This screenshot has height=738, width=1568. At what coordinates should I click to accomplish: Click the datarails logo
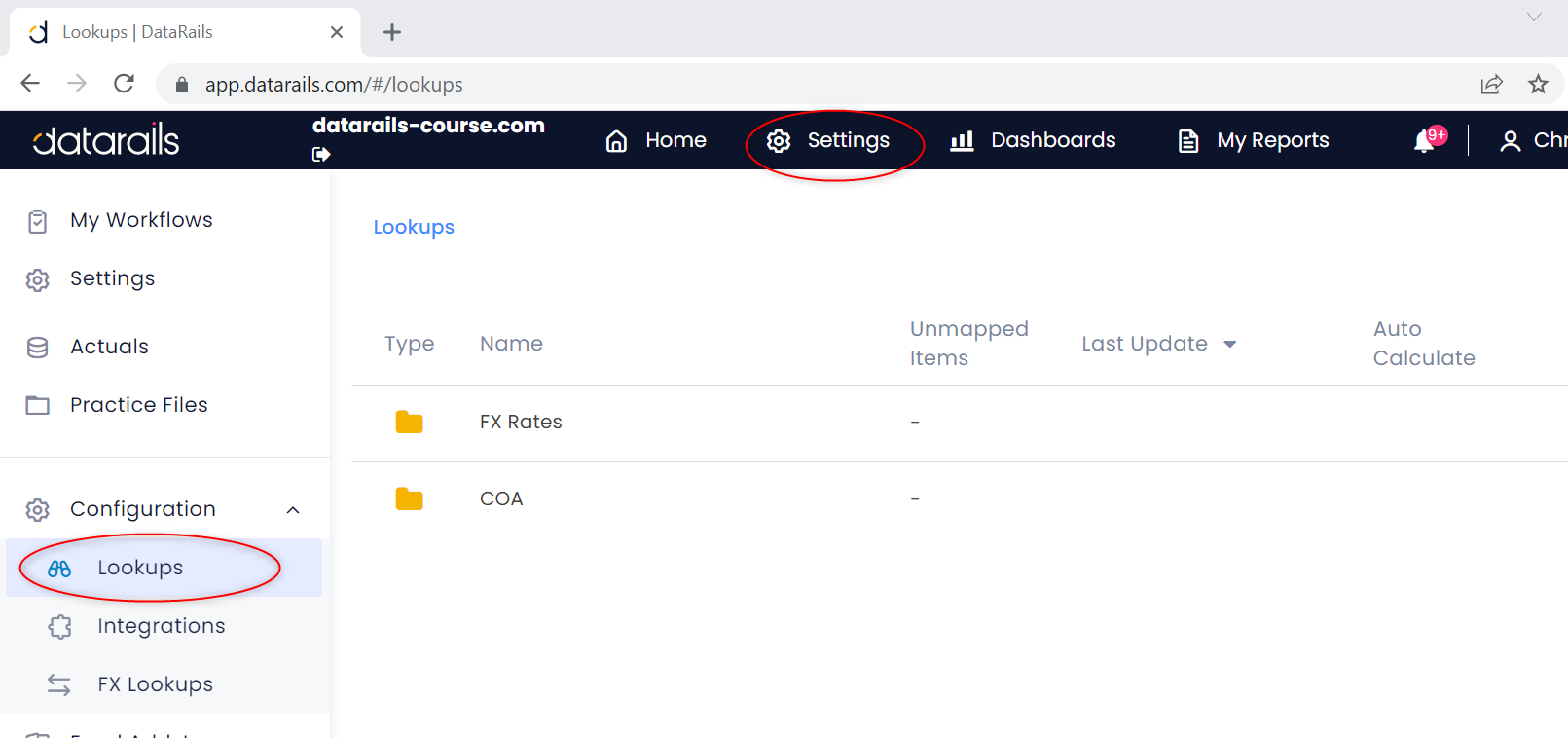click(106, 140)
